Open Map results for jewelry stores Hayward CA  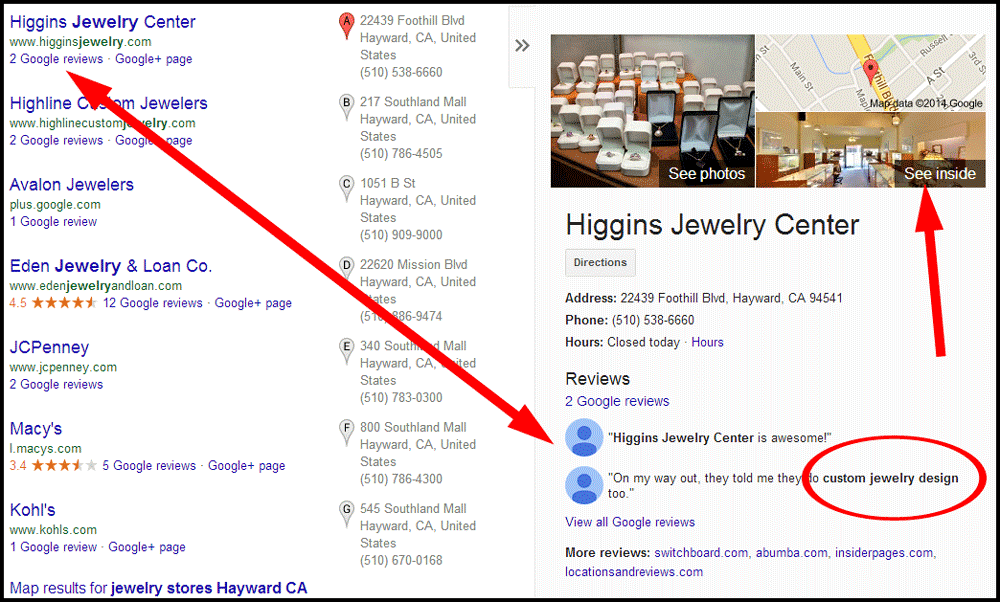coord(158,588)
